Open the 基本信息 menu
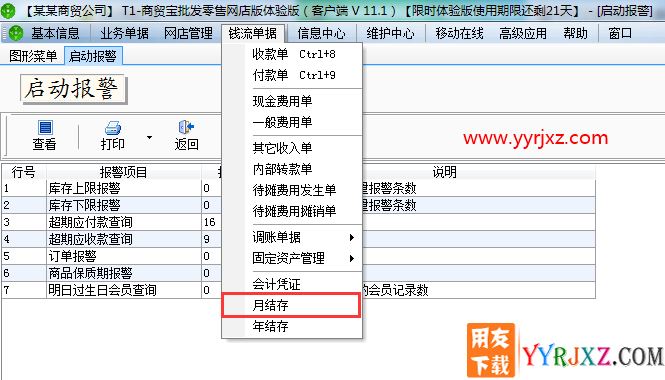665x380 pixels. 55,33
